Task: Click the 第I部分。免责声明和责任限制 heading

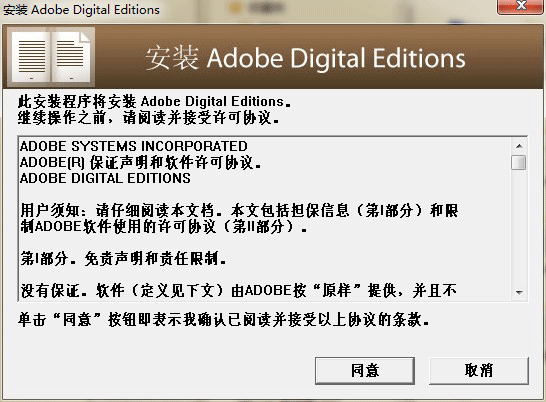Action: [123, 259]
